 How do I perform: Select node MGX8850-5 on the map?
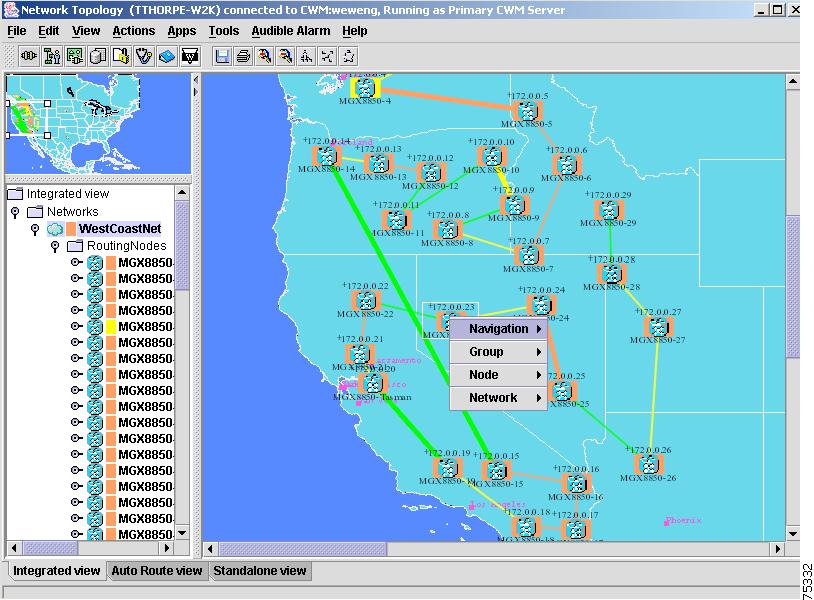[x=527, y=111]
